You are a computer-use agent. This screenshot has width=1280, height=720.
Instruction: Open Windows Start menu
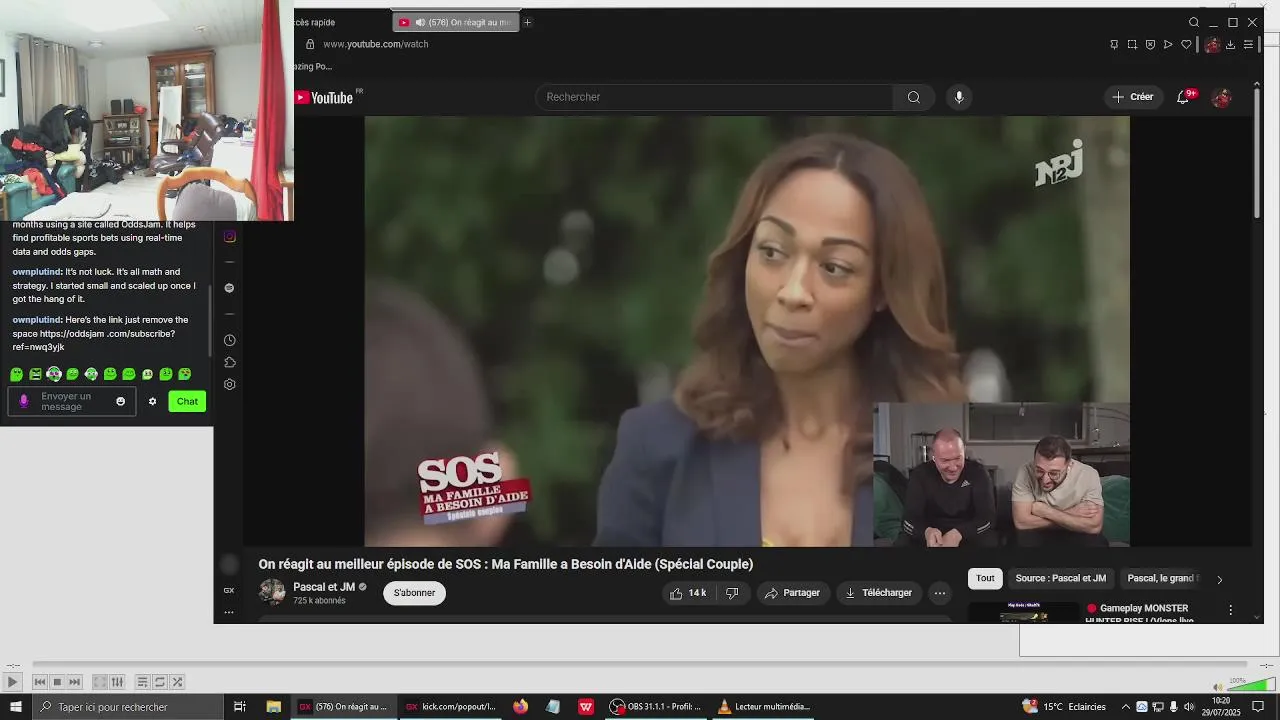pyautogui.click(x=16, y=706)
